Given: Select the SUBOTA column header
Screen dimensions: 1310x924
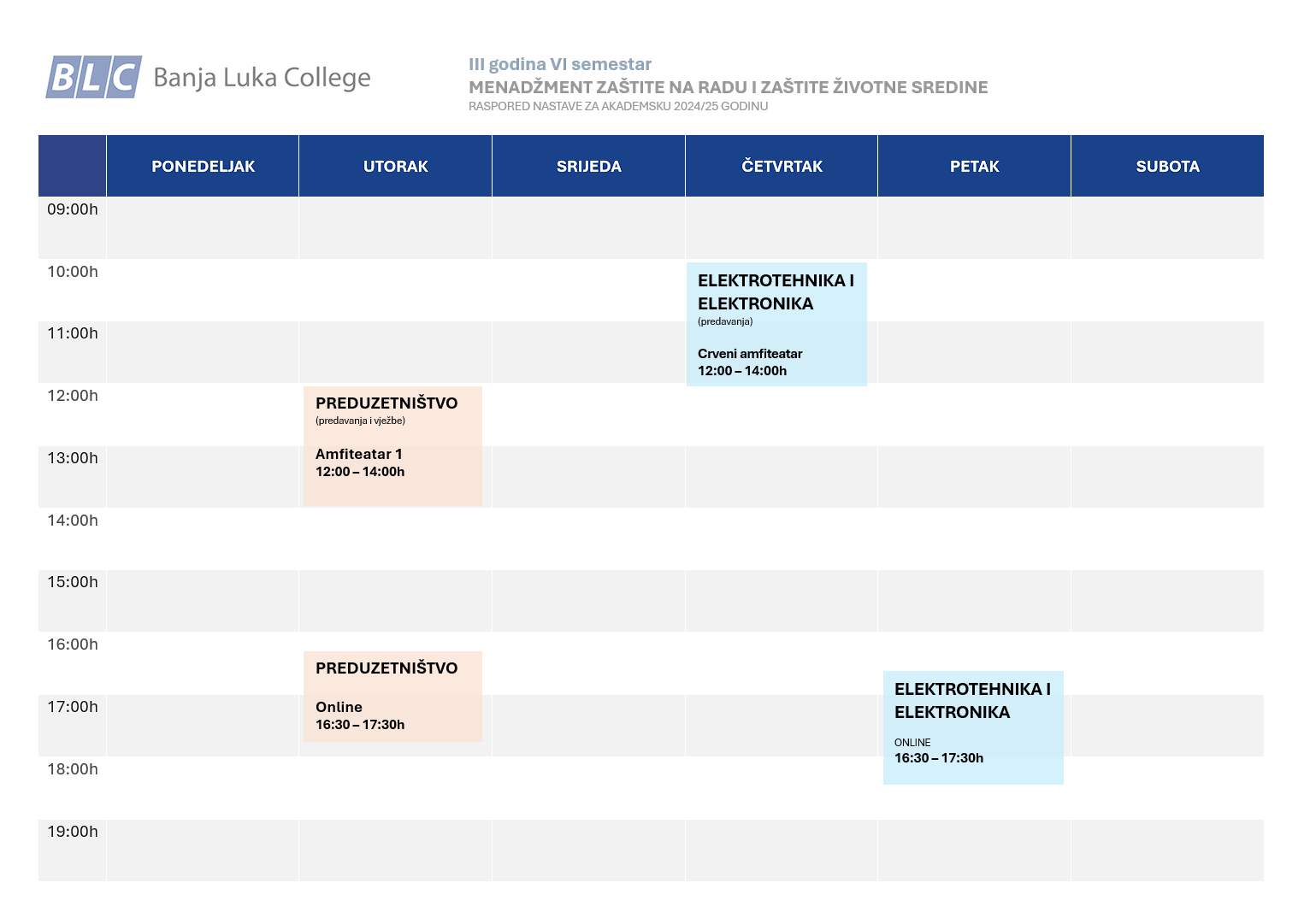Looking at the screenshot, I should click(x=1167, y=166).
